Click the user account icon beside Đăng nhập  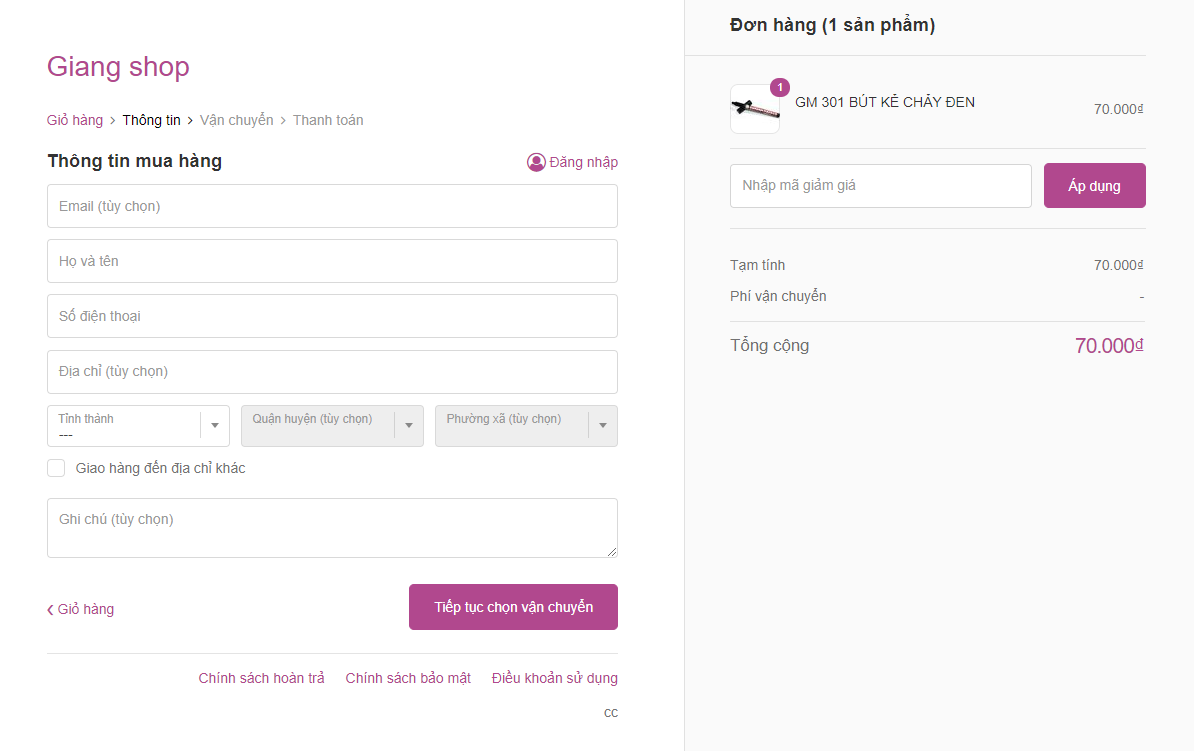pyautogui.click(x=536, y=162)
